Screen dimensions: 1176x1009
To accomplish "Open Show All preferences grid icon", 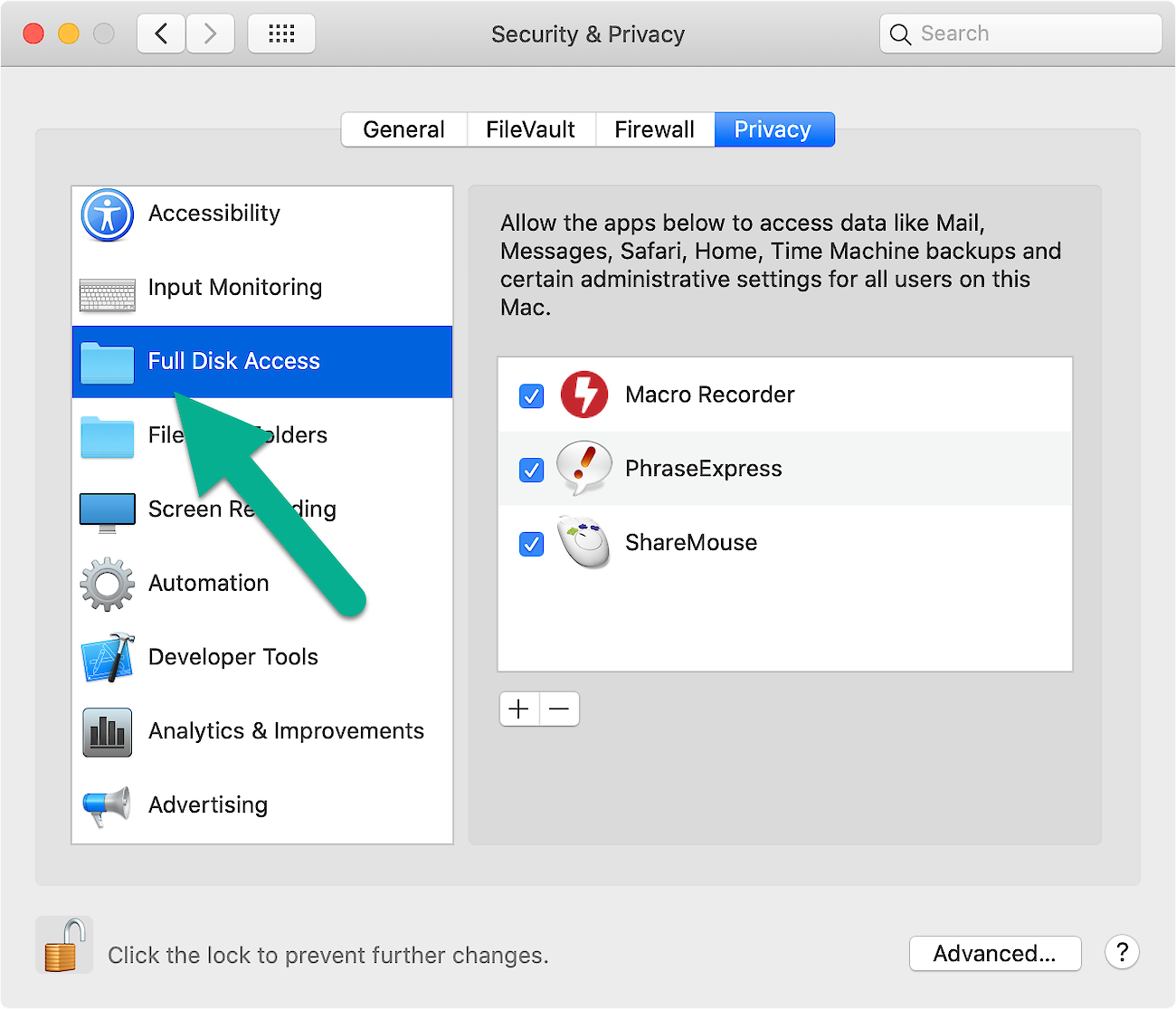I will (x=281, y=33).
